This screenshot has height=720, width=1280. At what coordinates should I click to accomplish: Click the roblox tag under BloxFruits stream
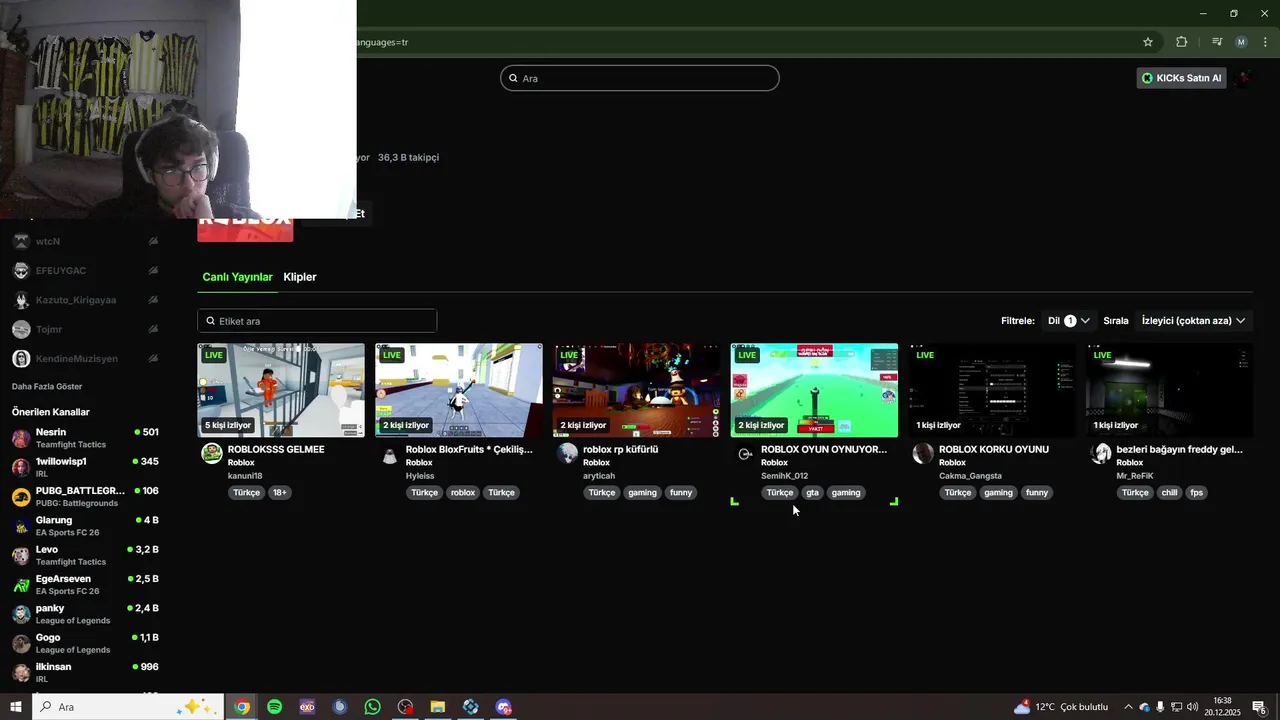tap(463, 493)
